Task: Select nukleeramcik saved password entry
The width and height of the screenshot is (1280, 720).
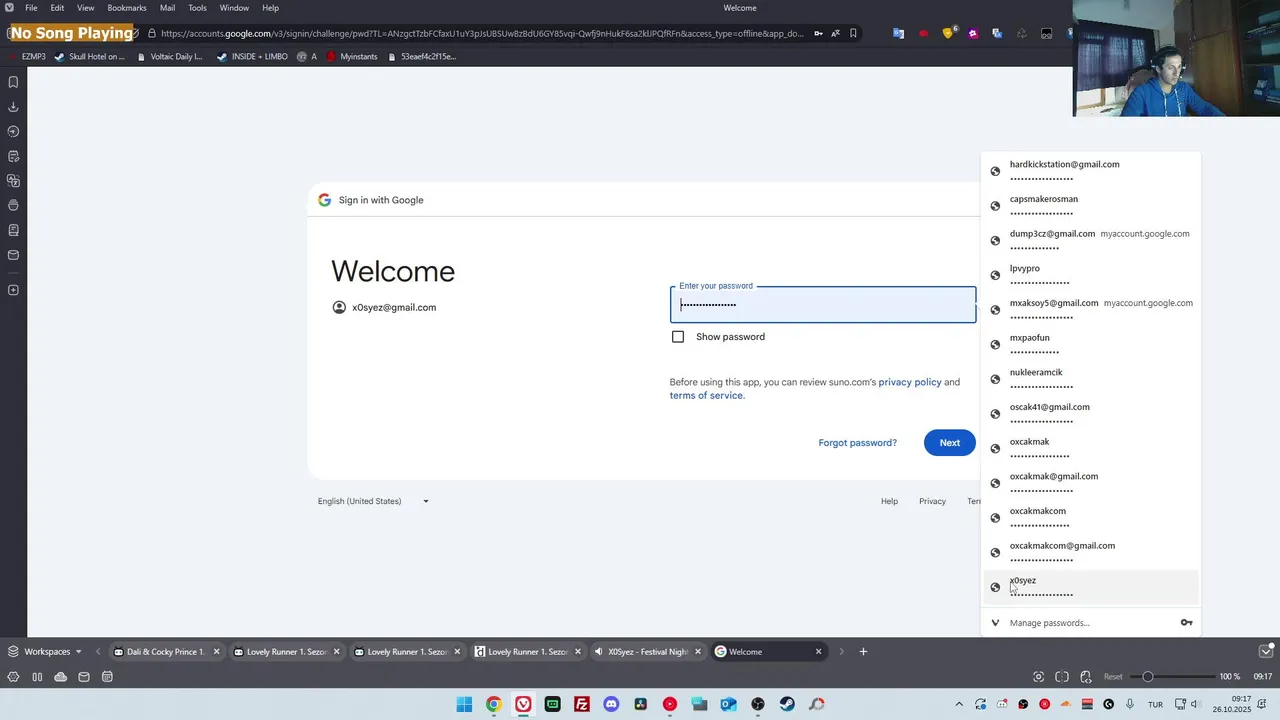Action: (x=1090, y=379)
